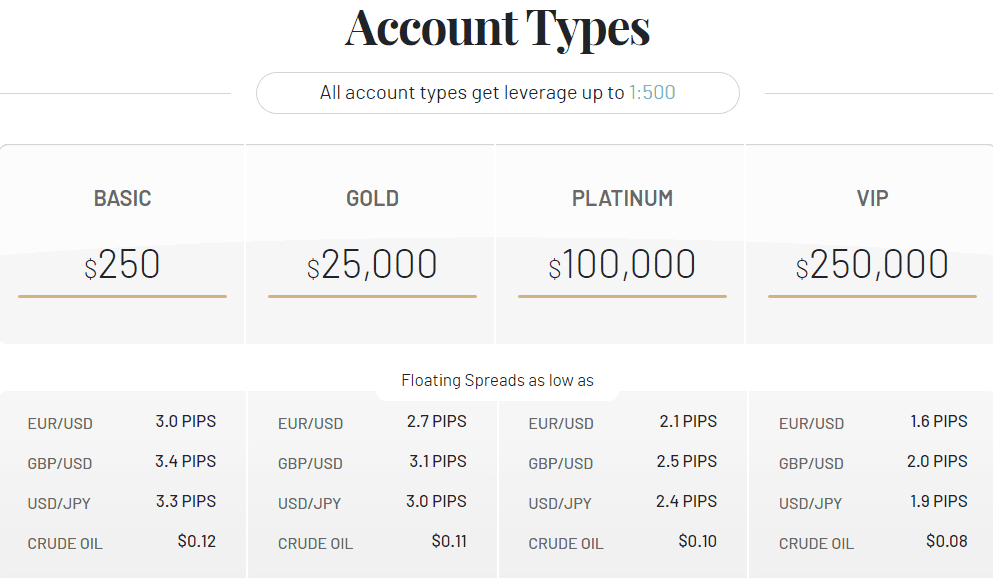The width and height of the screenshot is (993, 581).
Task: Select the GOLD account type card
Action: coord(372,245)
